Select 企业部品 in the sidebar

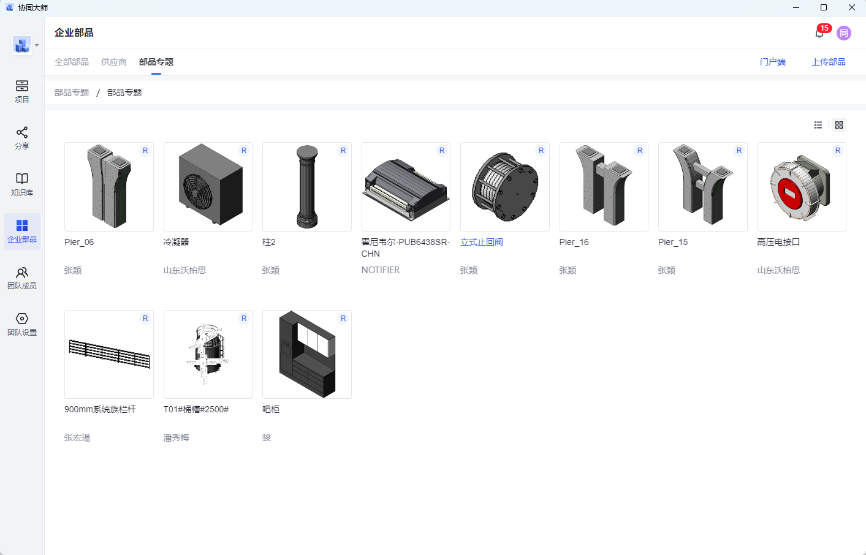point(22,230)
